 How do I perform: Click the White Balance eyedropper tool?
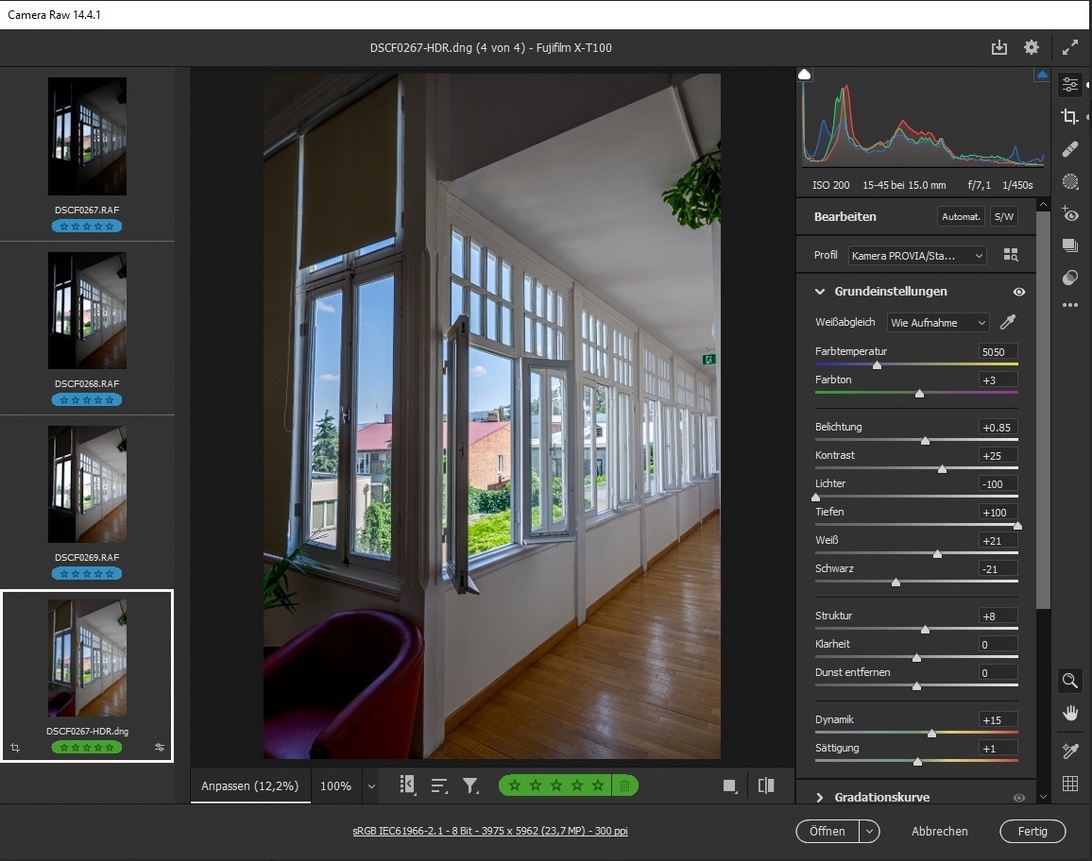[x=1007, y=322]
